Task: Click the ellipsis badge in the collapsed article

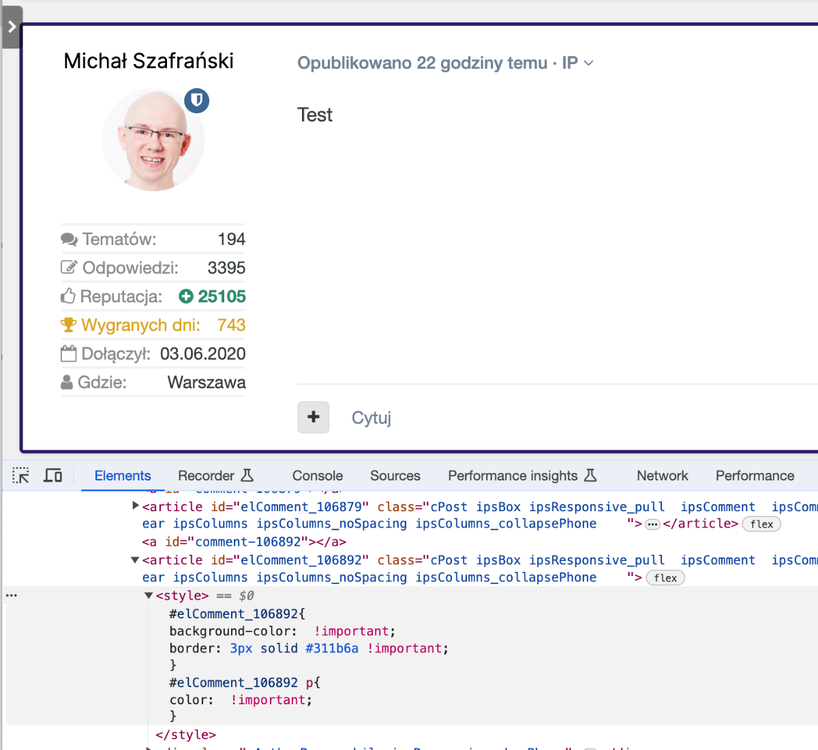Action: coord(652,524)
